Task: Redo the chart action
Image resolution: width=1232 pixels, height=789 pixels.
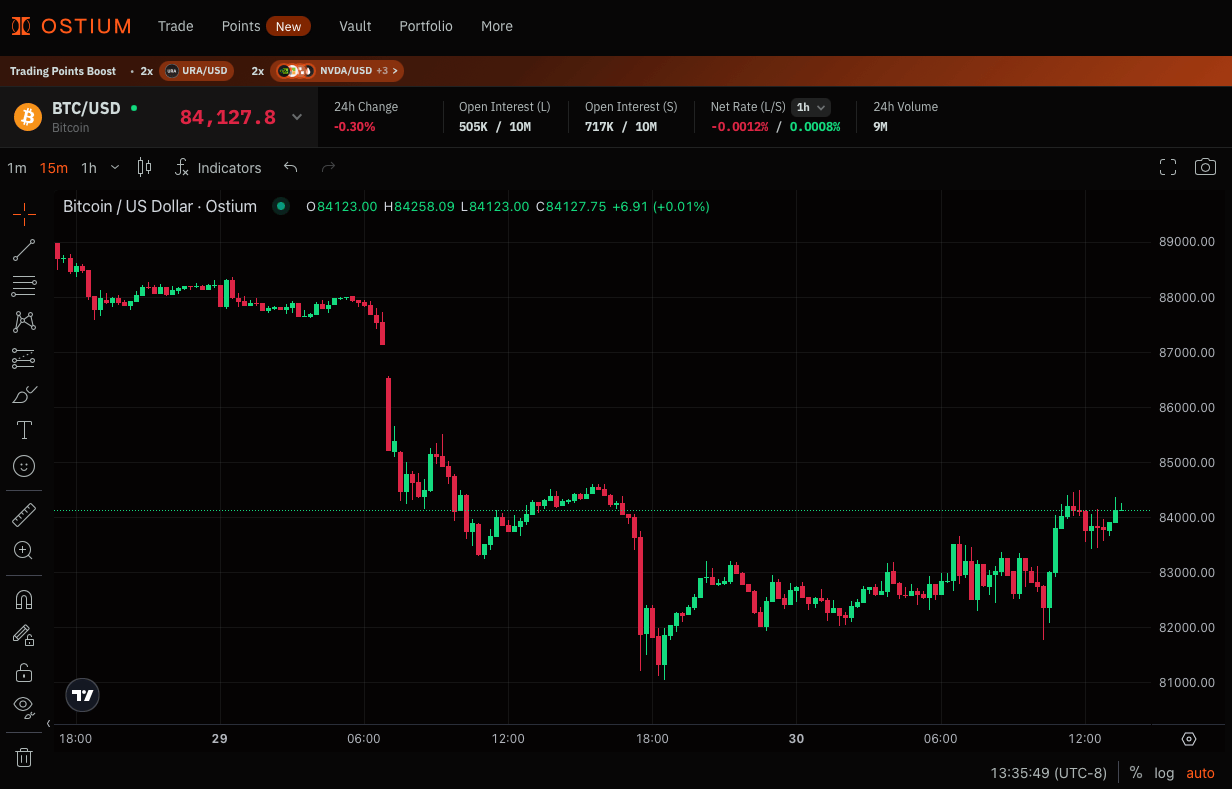Action: 328,167
